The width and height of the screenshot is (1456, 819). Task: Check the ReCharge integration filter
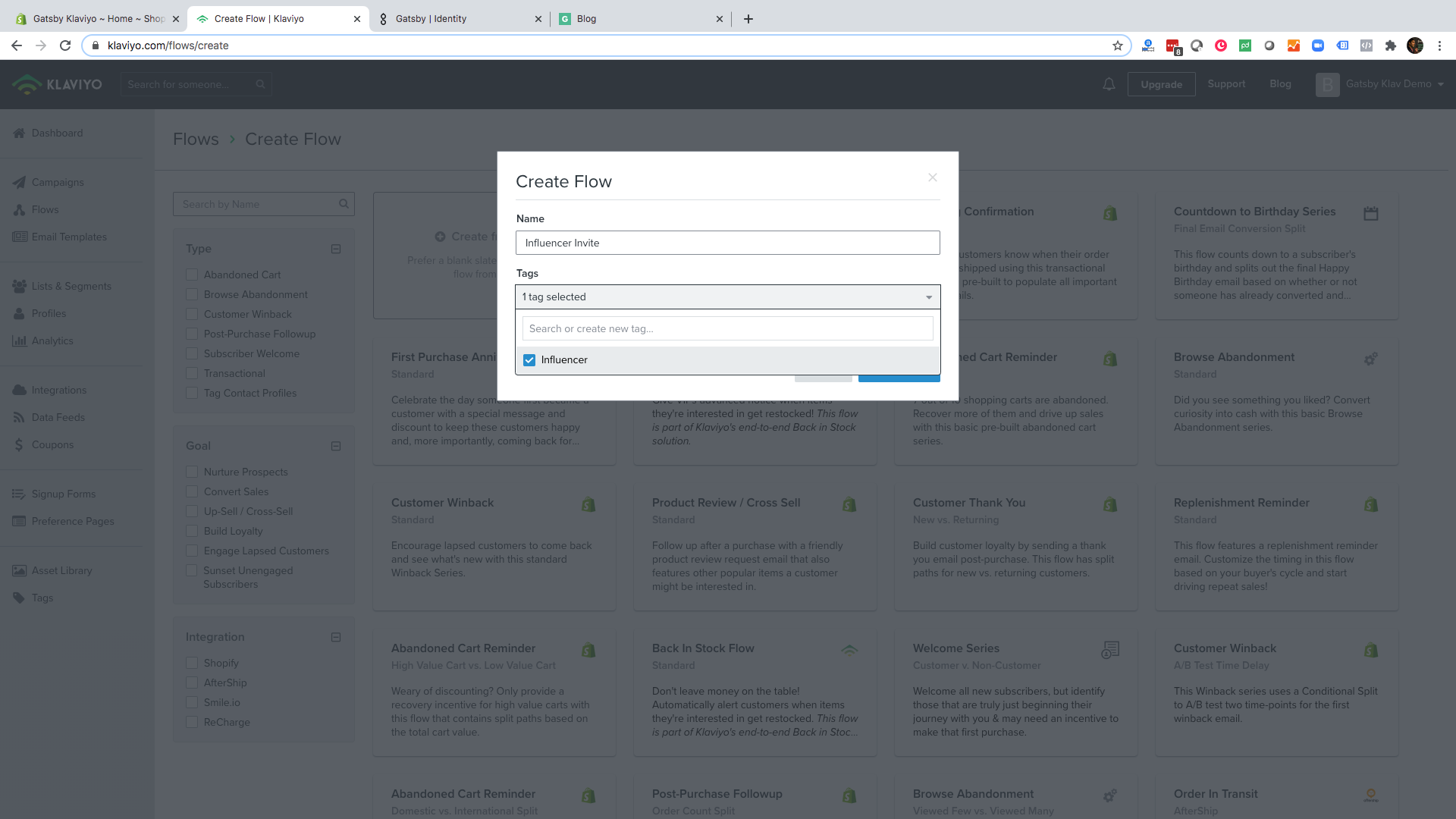192,722
